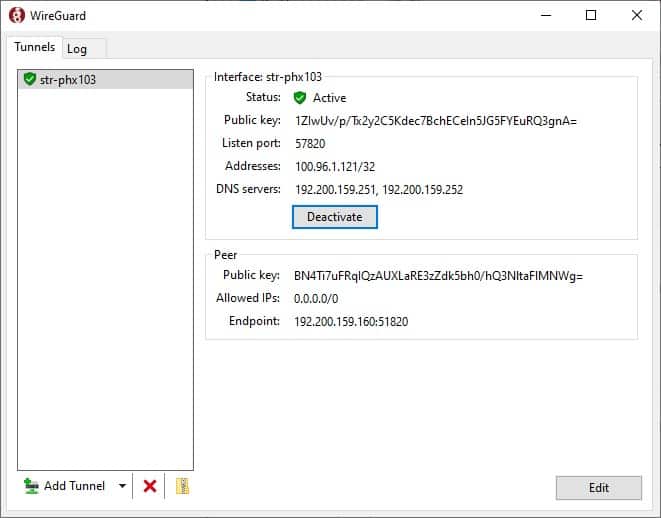Open the Edit tunnel dialog

point(599,488)
